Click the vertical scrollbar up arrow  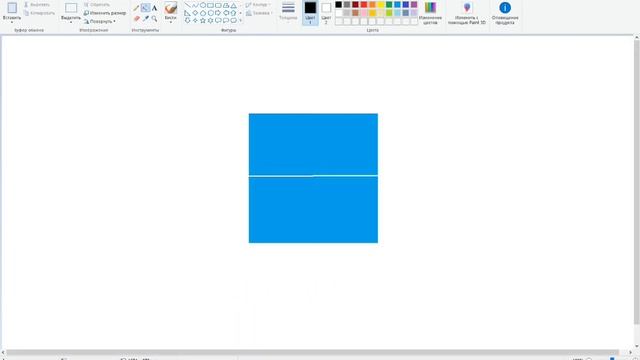coord(637,38)
